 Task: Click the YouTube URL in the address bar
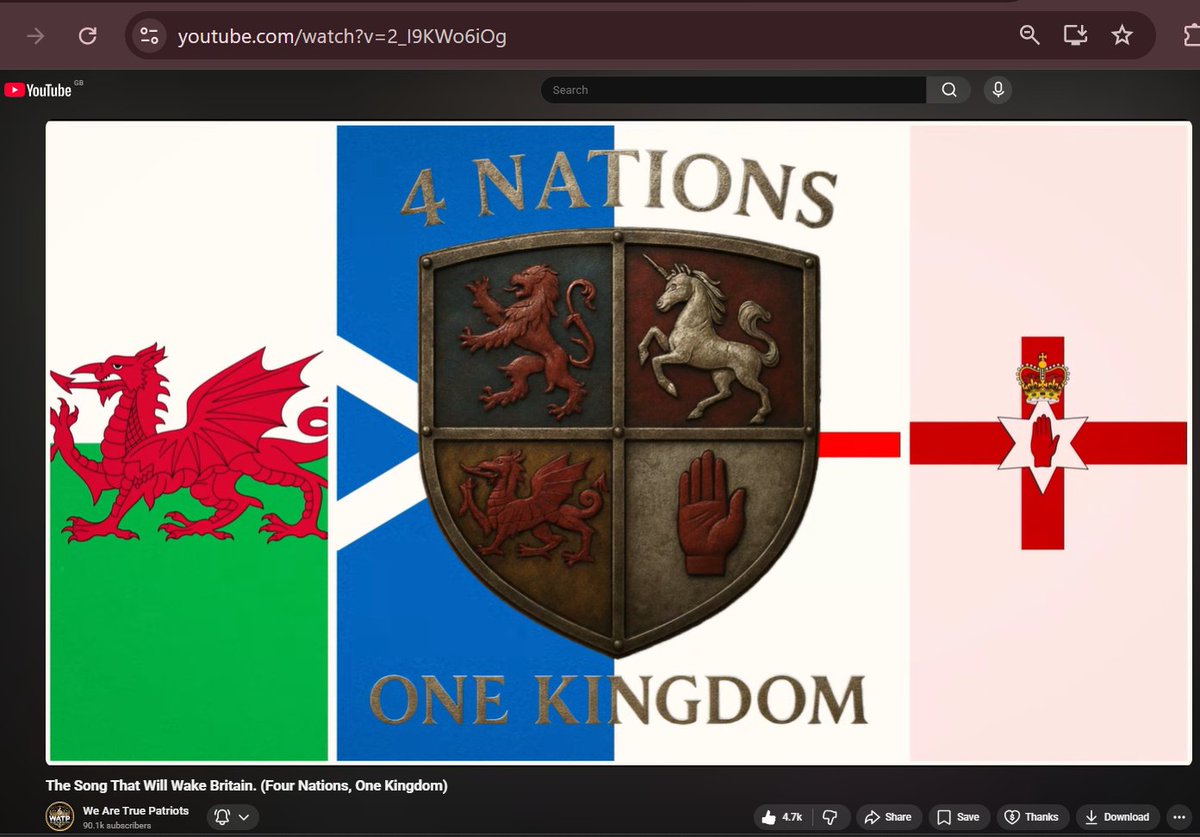(342, 37)
